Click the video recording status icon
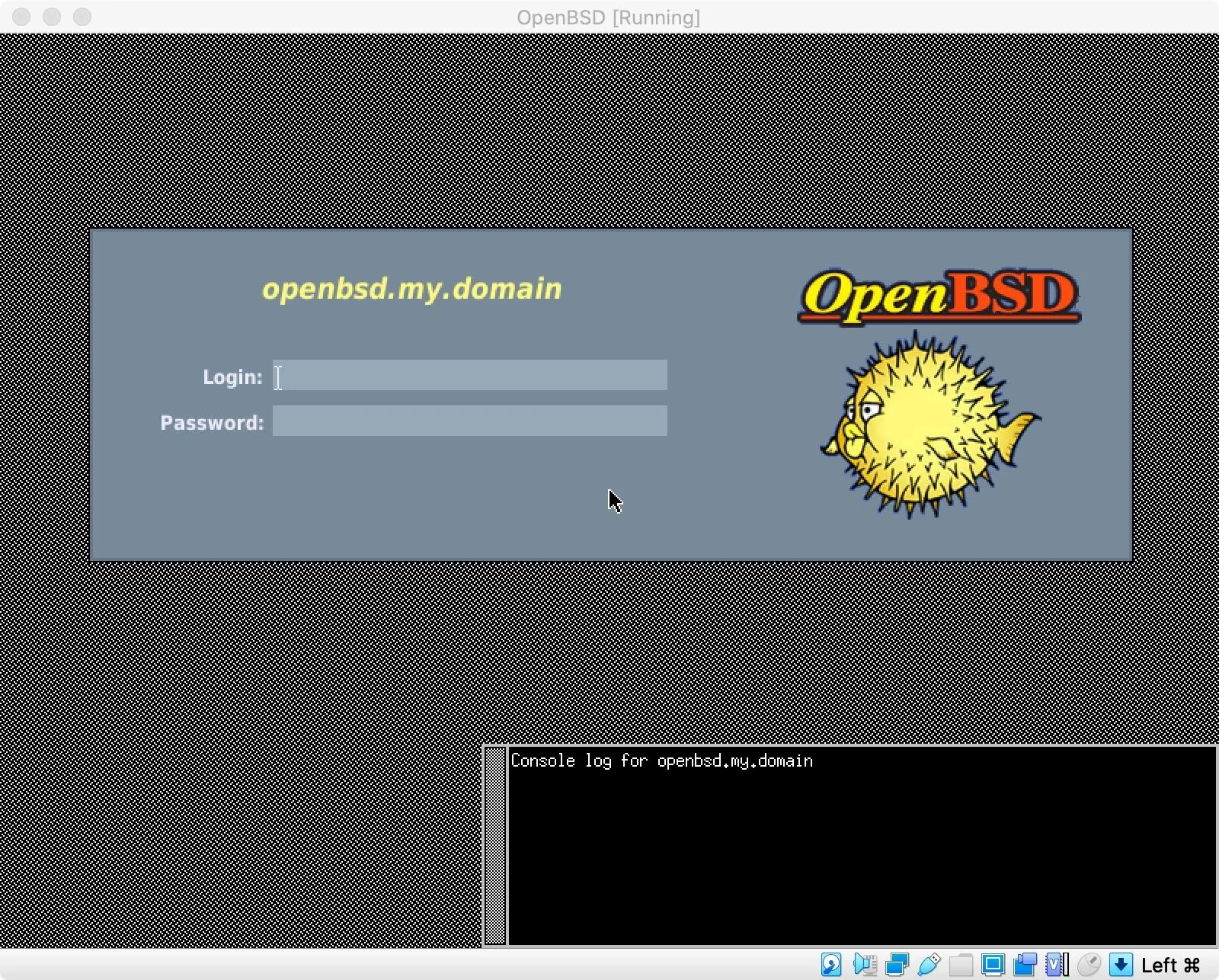 1025,965
